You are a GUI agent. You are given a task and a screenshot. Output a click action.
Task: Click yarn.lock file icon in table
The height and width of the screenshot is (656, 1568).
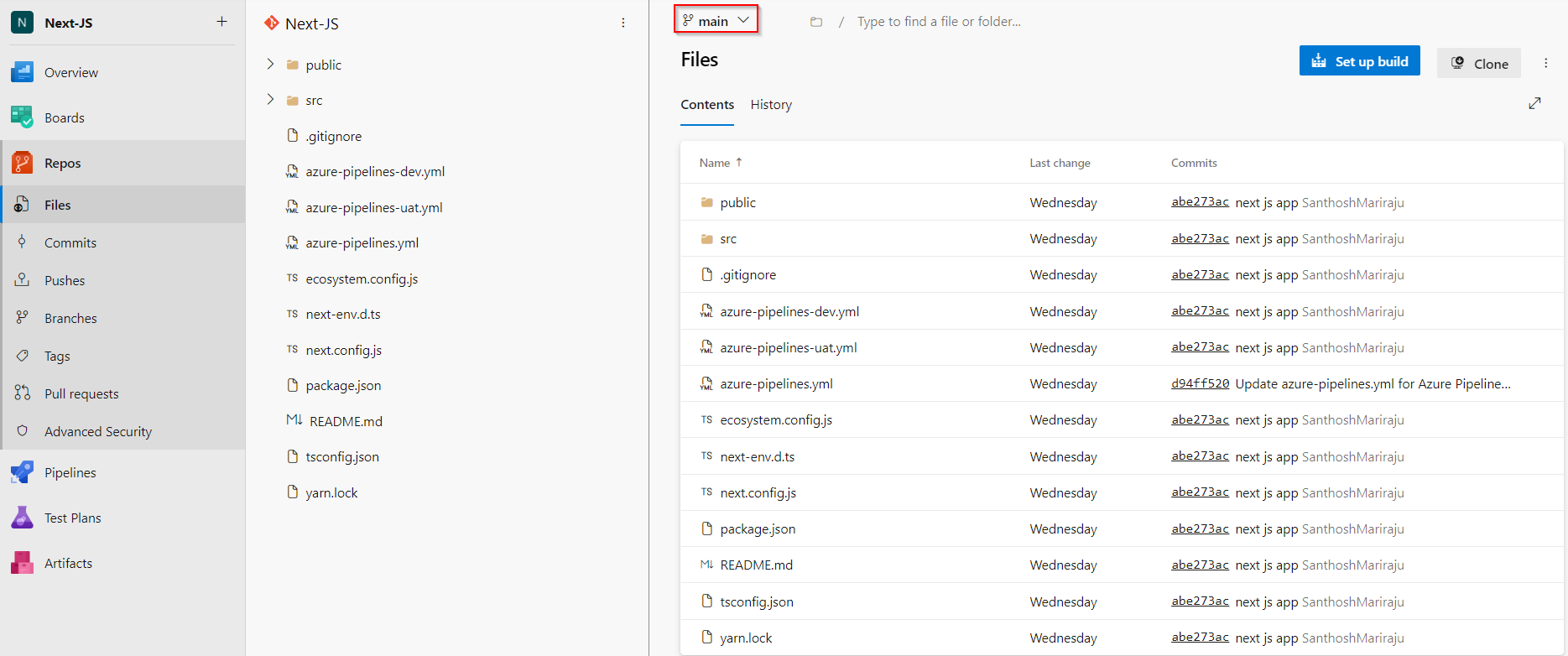706,638
